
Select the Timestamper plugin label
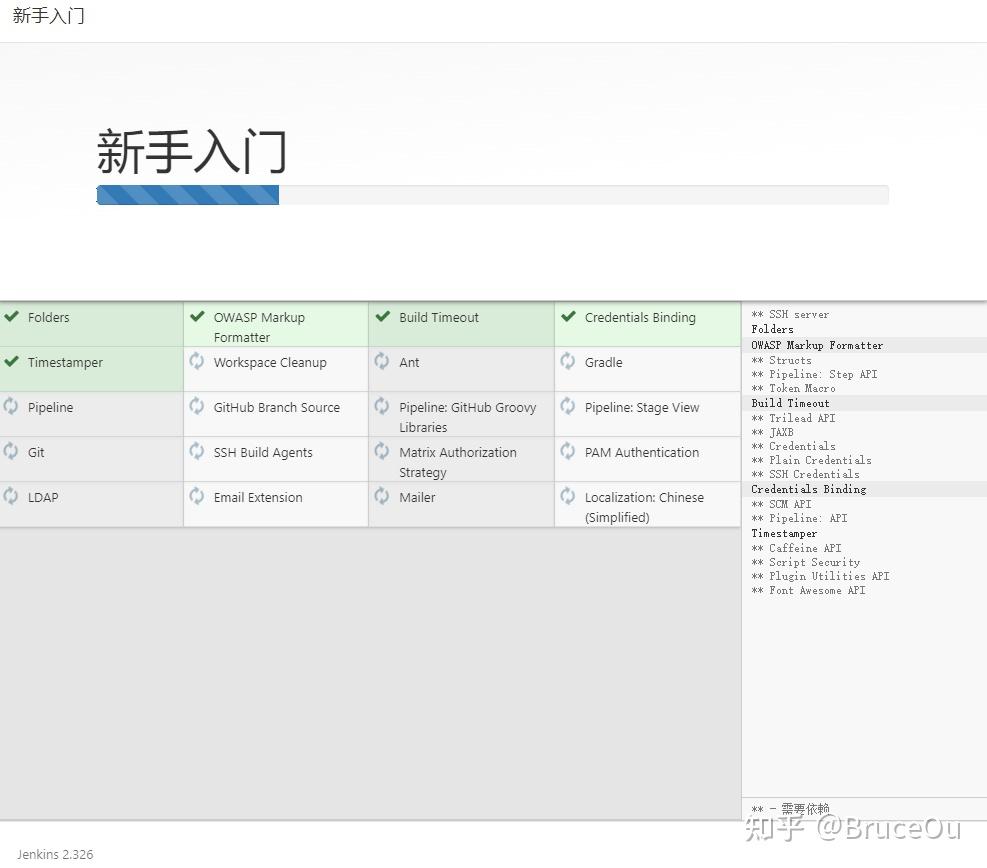[65, 363]
